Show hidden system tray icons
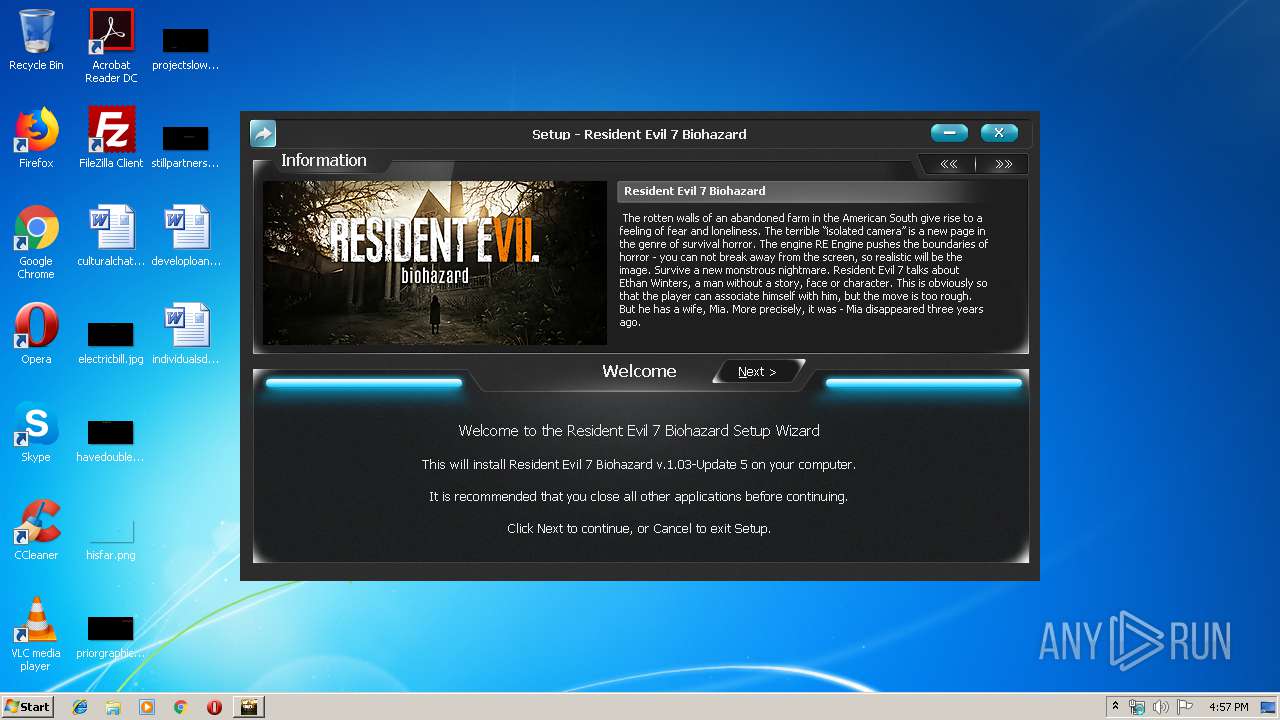1280x720 pixels. click(x=1115, y=707)
